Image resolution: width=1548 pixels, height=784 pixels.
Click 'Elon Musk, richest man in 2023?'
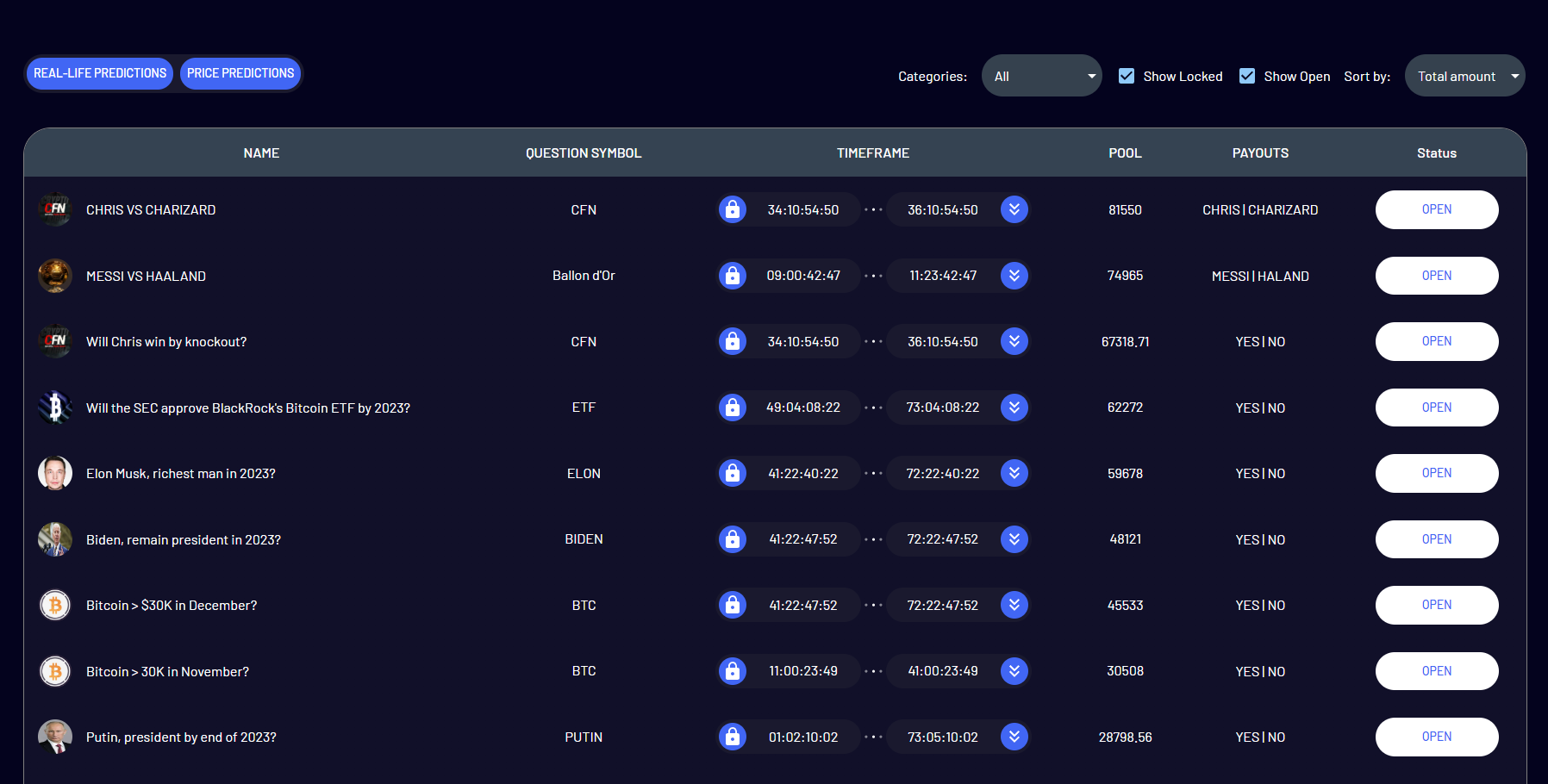pos(181,474)
